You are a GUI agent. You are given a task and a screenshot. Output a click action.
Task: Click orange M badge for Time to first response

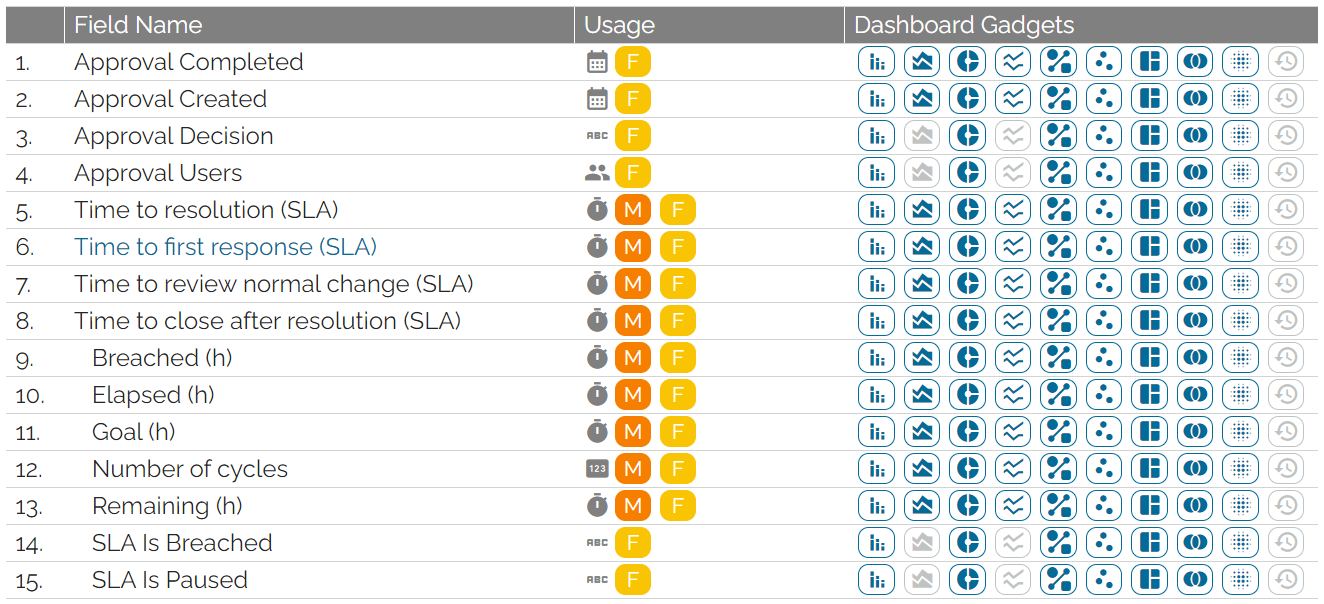coord(632,247)
